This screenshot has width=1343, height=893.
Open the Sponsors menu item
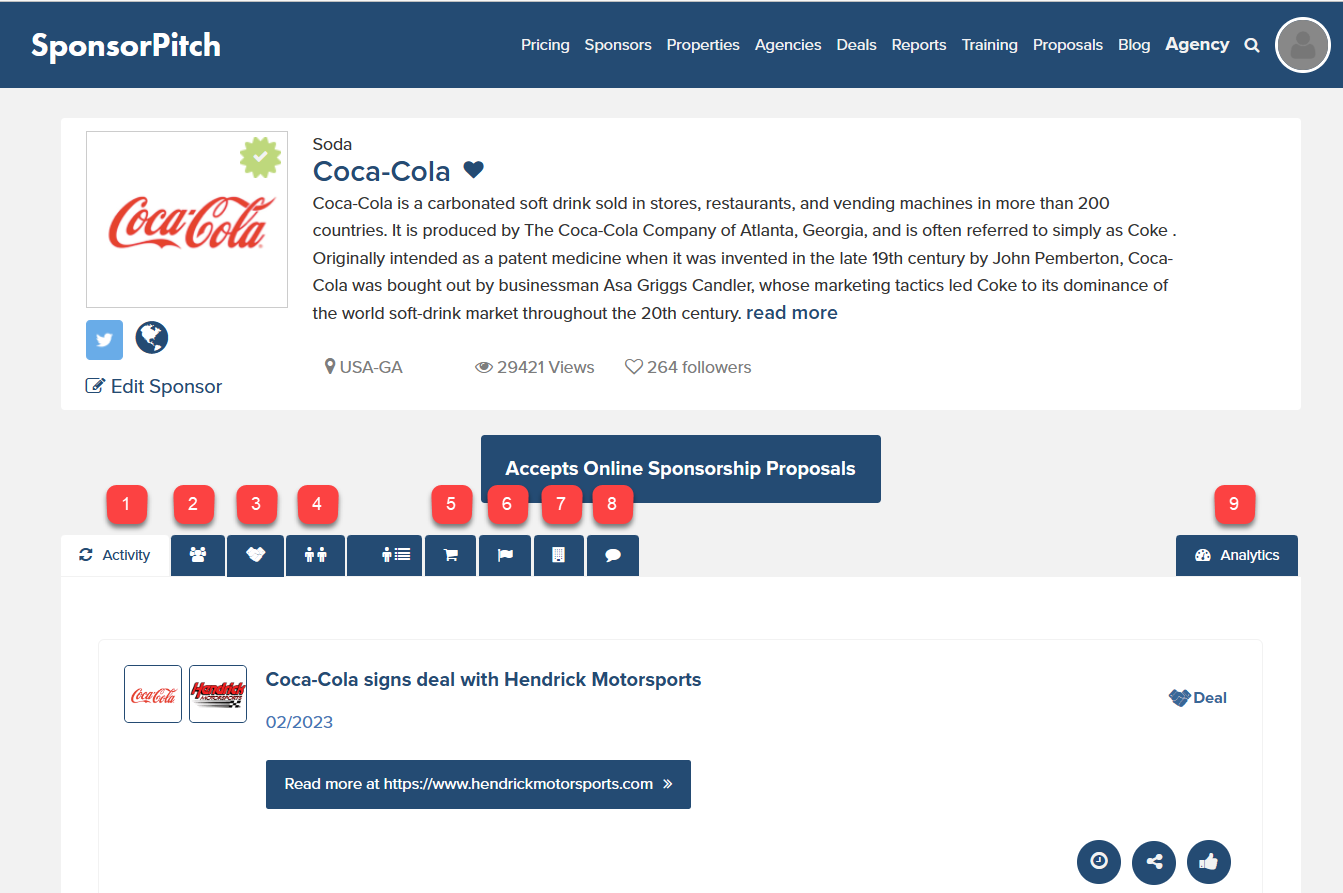point(618,45)
